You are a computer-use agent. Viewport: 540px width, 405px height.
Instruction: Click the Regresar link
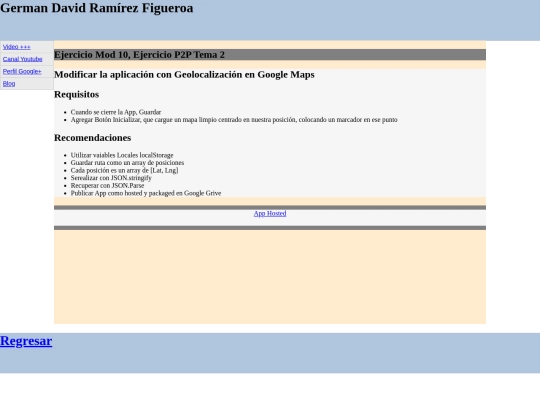tap(26, 341)
